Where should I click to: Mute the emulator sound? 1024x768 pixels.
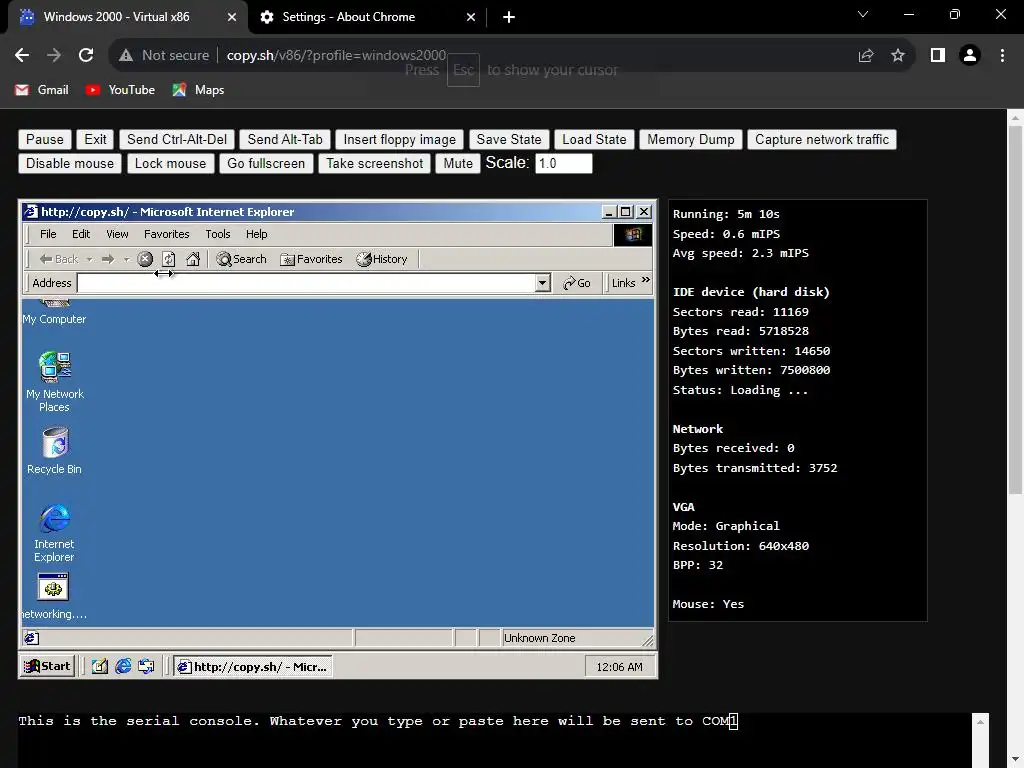coord(458,163)
